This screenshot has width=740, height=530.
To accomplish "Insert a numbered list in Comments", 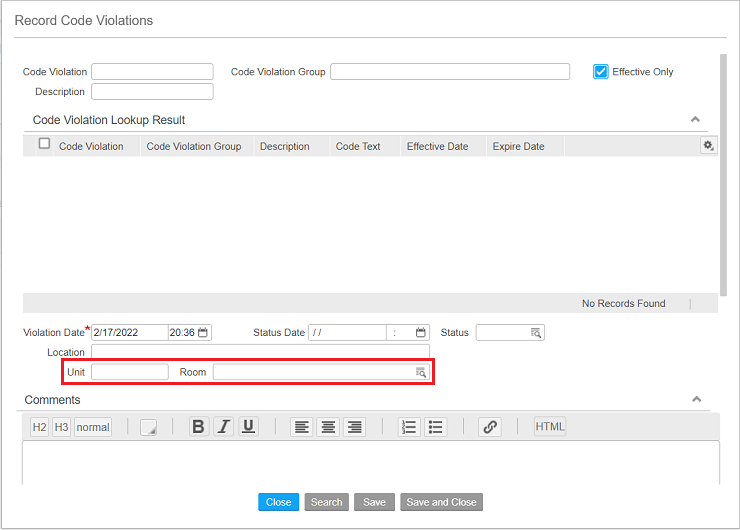I will click(x=408, y=427).
